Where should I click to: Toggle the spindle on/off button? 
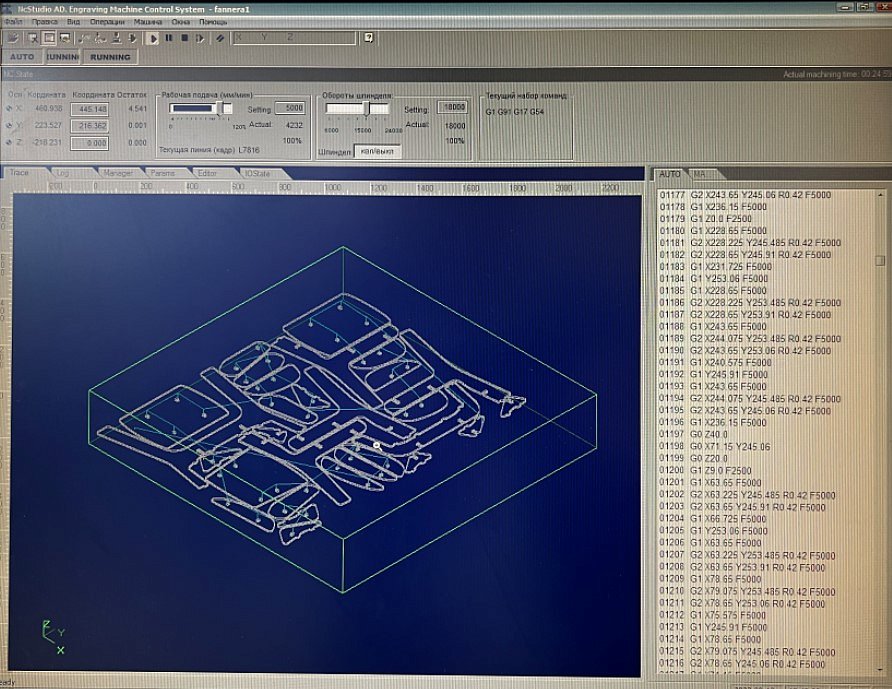377,151
